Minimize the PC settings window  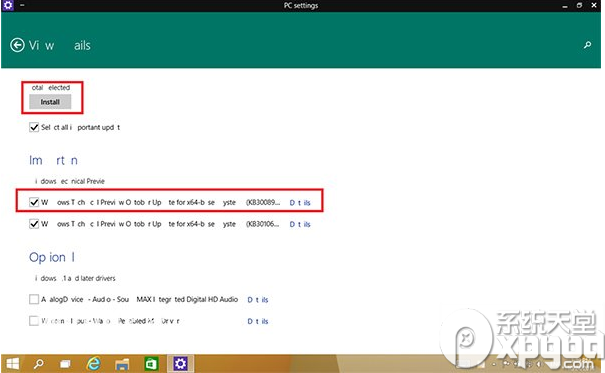pyautogui.click(x=565, y=6)
